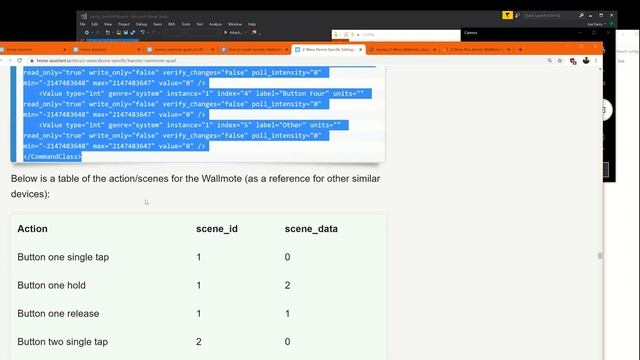Screen dimensions: 640x360
Task: Switch to the Aeotec wallmote quad tab
Action: pos(180,49)
